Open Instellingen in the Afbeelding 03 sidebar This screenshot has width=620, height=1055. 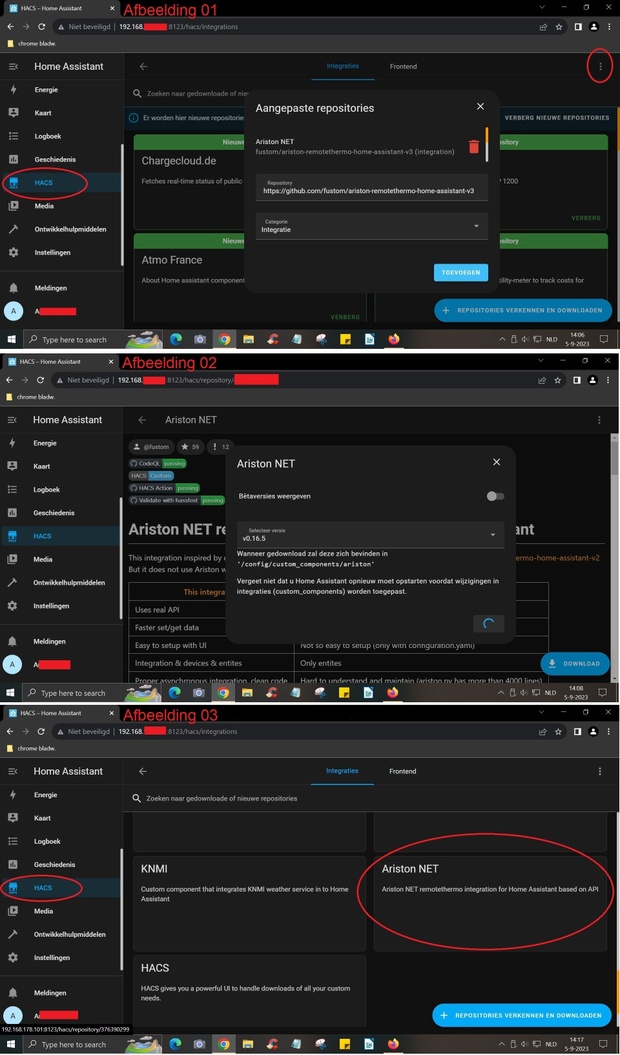(x=52, y=957)
